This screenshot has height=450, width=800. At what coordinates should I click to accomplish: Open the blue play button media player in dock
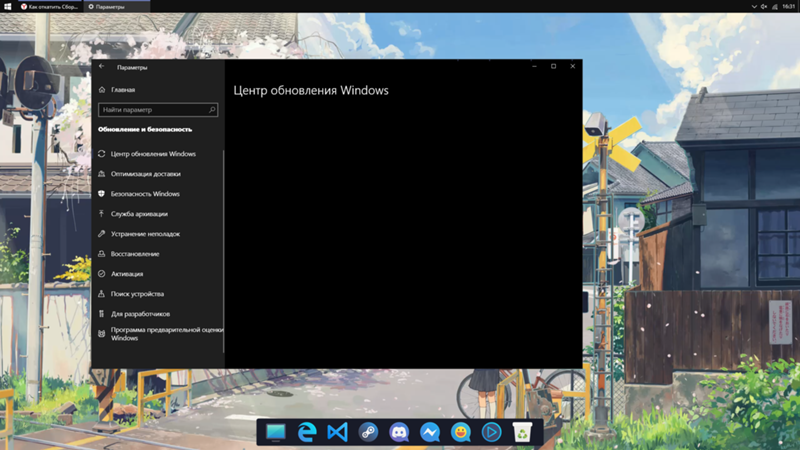[x=491, y=432]
